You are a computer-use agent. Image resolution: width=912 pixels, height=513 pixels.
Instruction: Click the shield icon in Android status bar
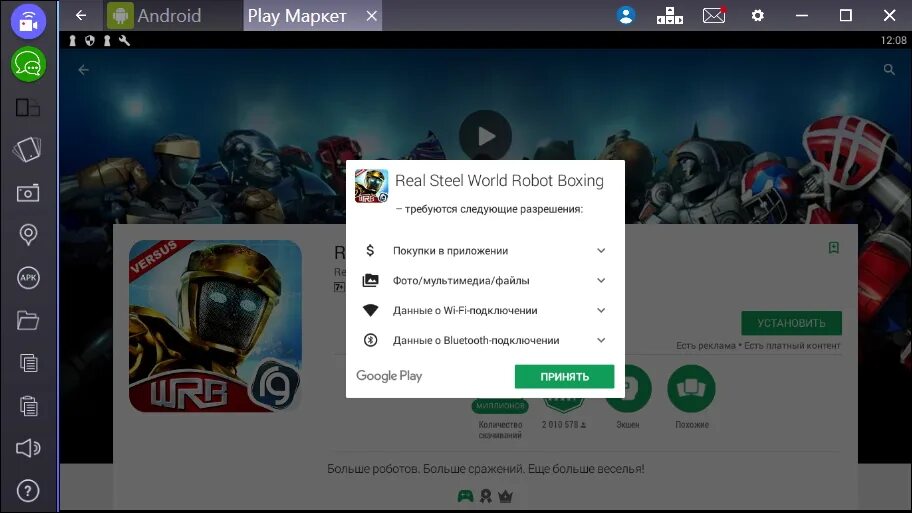90,40
